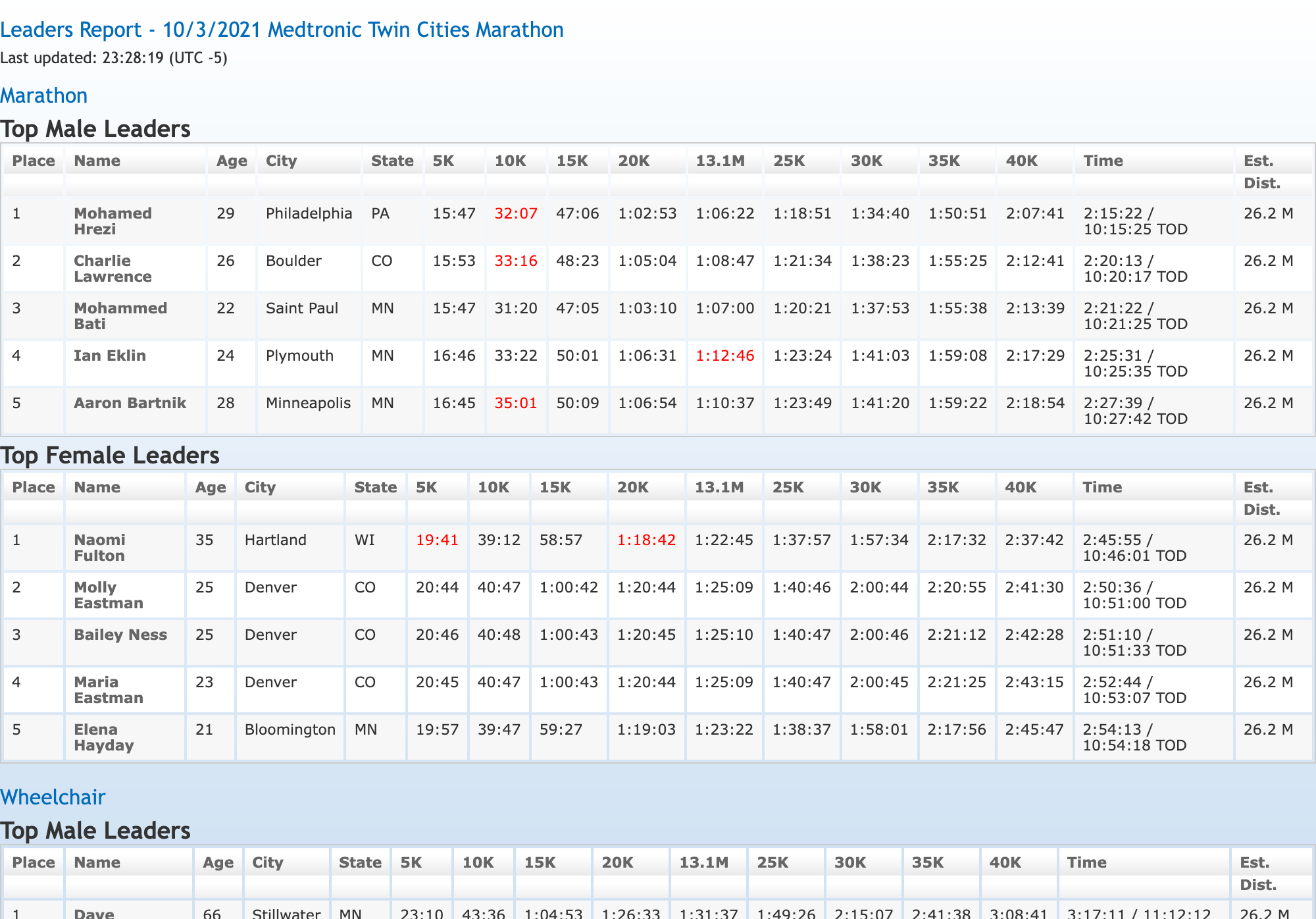Click the 13.1M column header in male marathon table

coord(720,161)
